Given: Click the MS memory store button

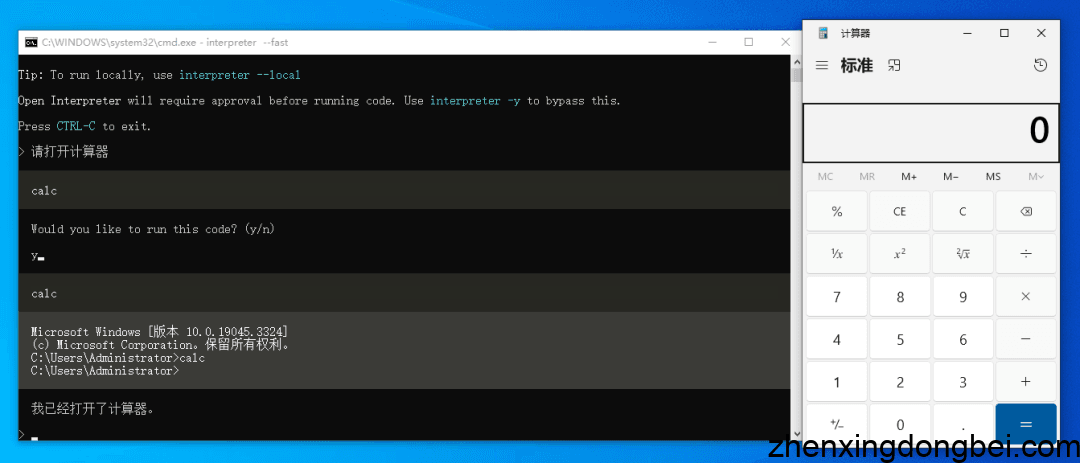Looking at the screenshot, I should click(992, 177).
